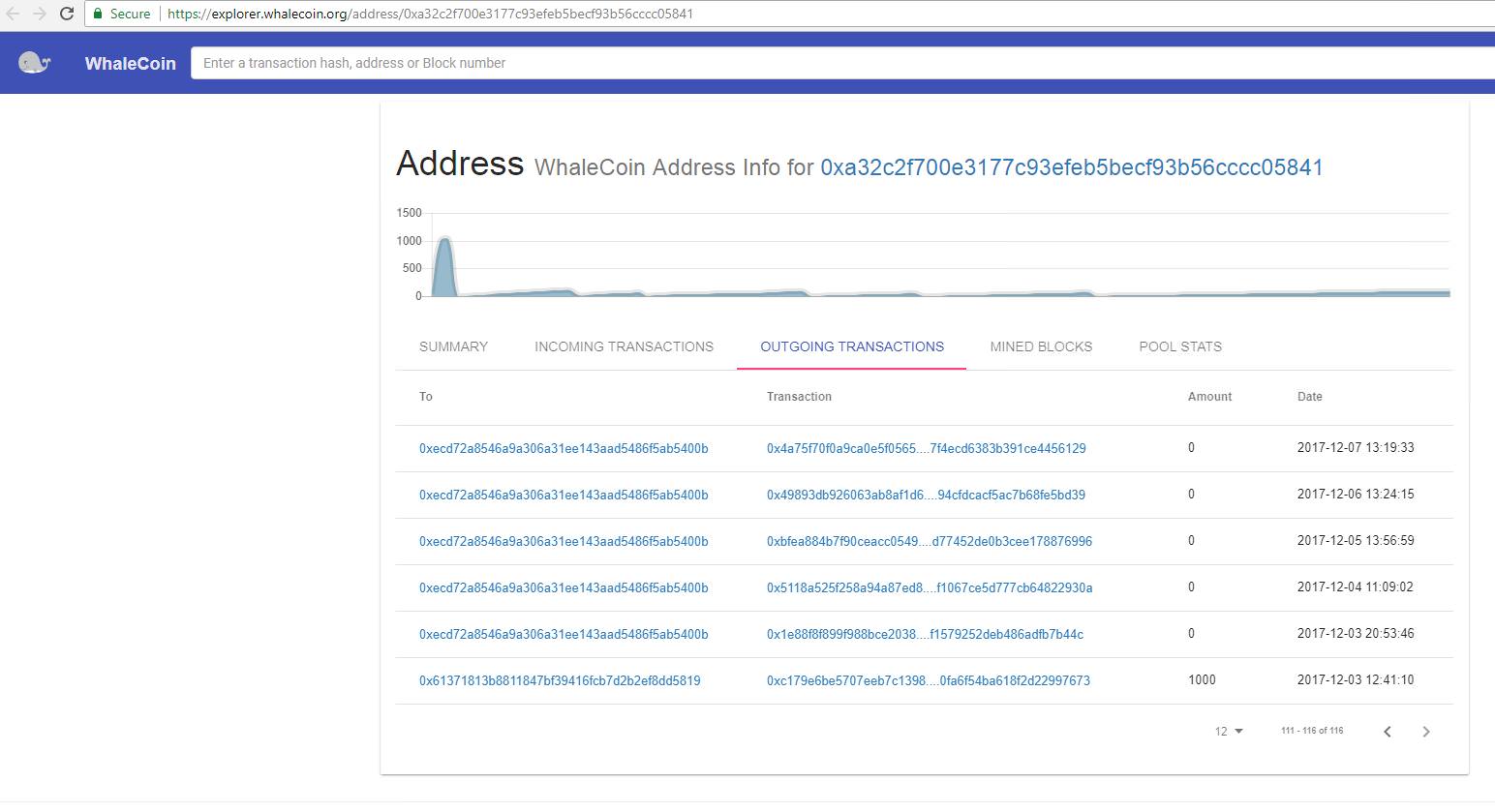Open the WhaleCoin home link
The height and width of the screenshot is (812, 1495).
tap(130, 63)
